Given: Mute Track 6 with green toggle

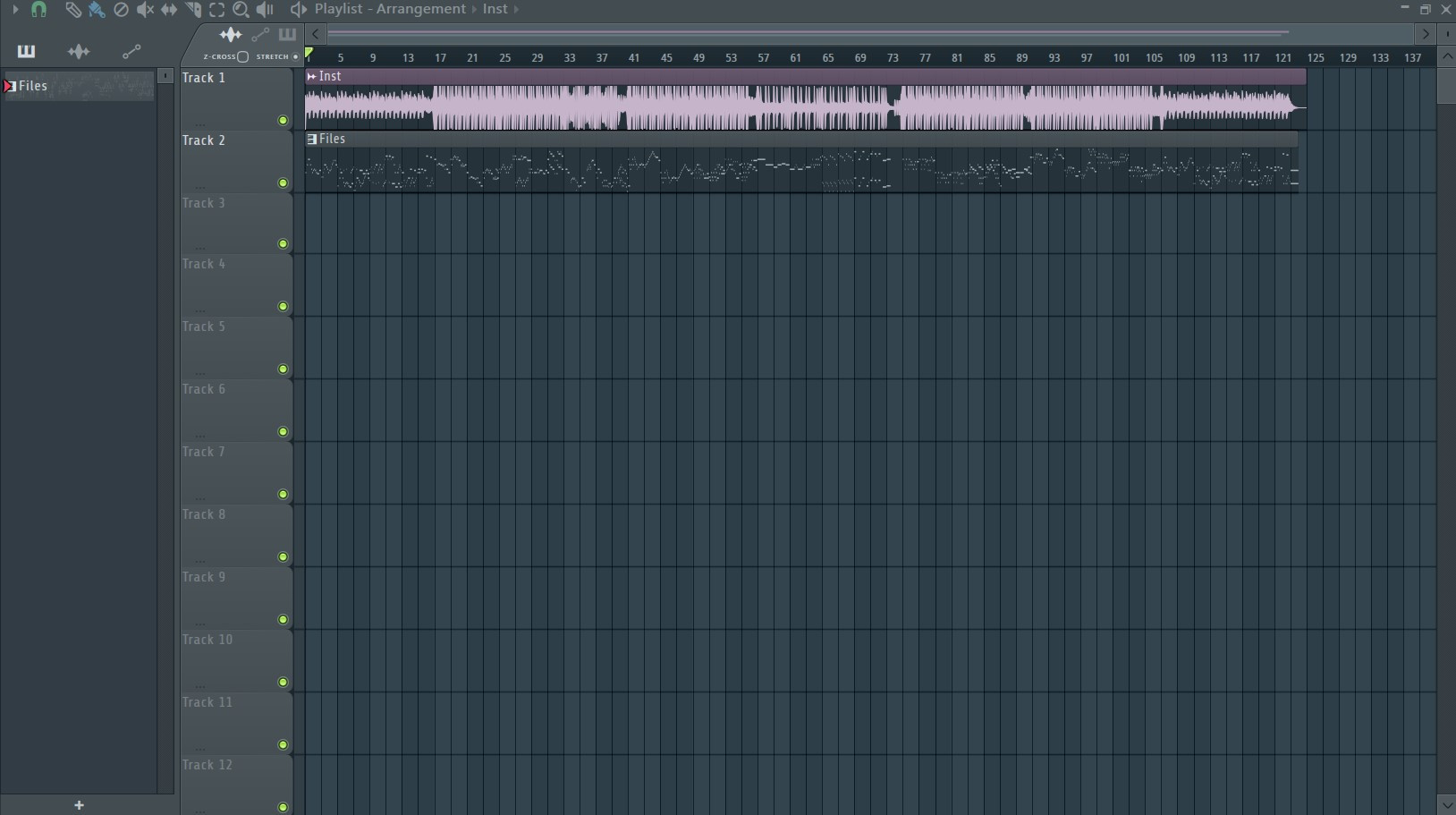Looking at the screenshot, I should click(x=284, y=432).
